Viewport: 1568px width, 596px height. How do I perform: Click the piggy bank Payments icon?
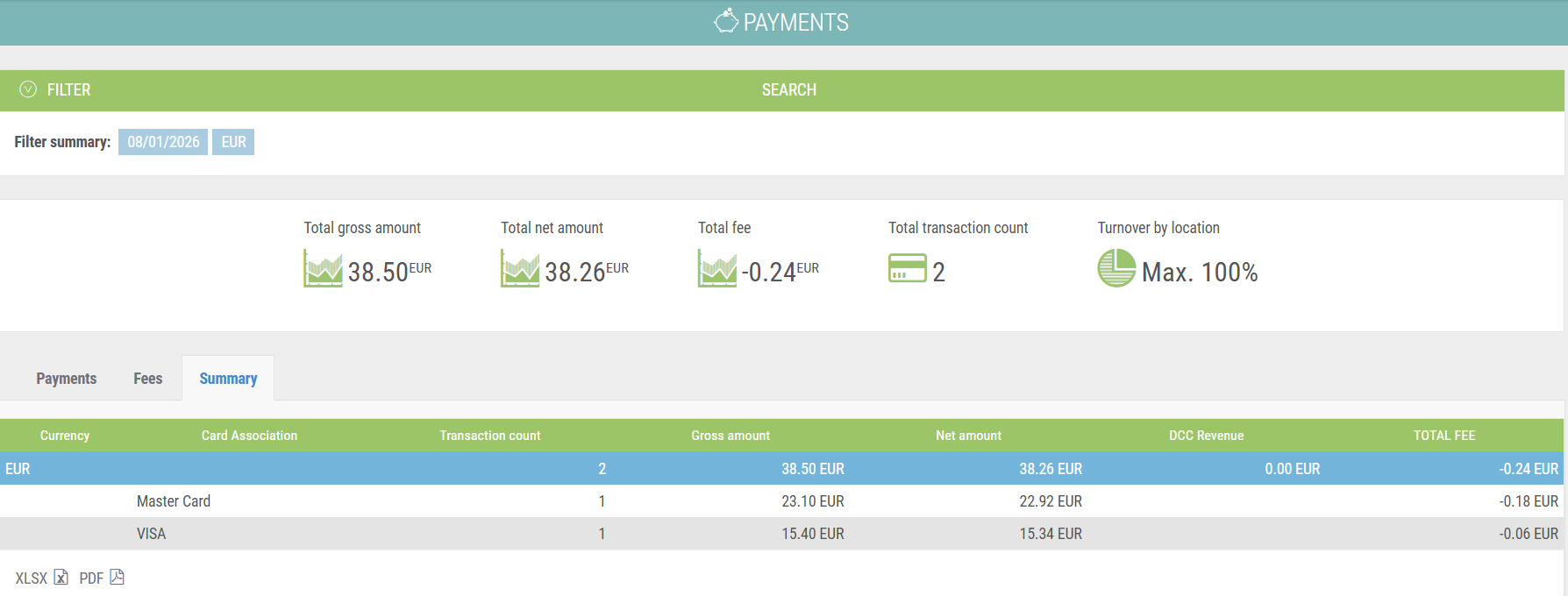tap(726, 21)
